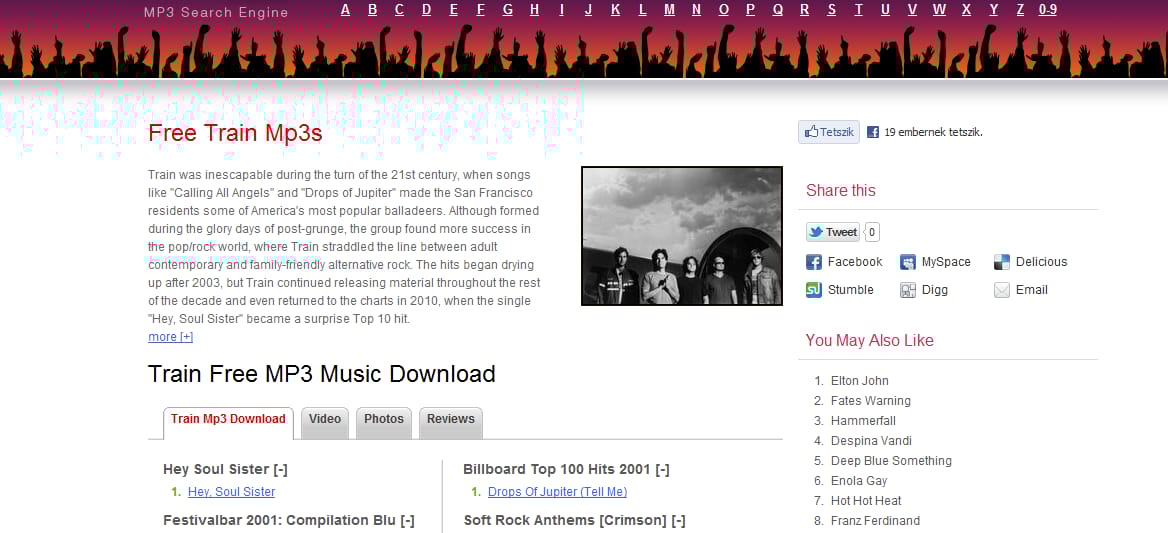Browse artists starting with letter T
The image size is (1168, 533).
(858, 10)
